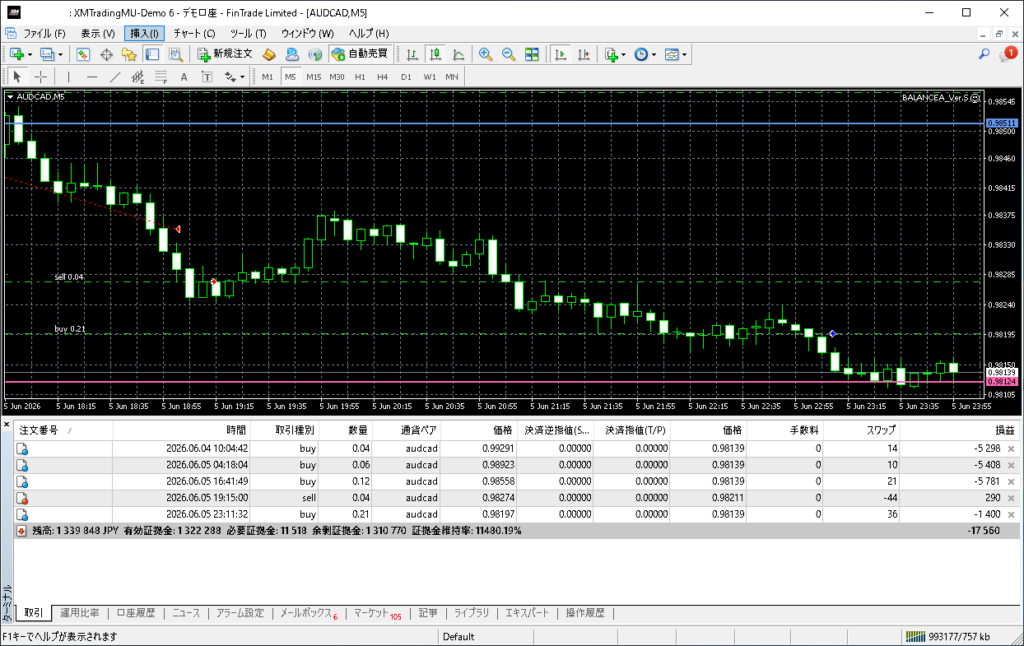Switch chart to bar chart
Viewport: 1024px width, 646px height.
click(412, 54)
